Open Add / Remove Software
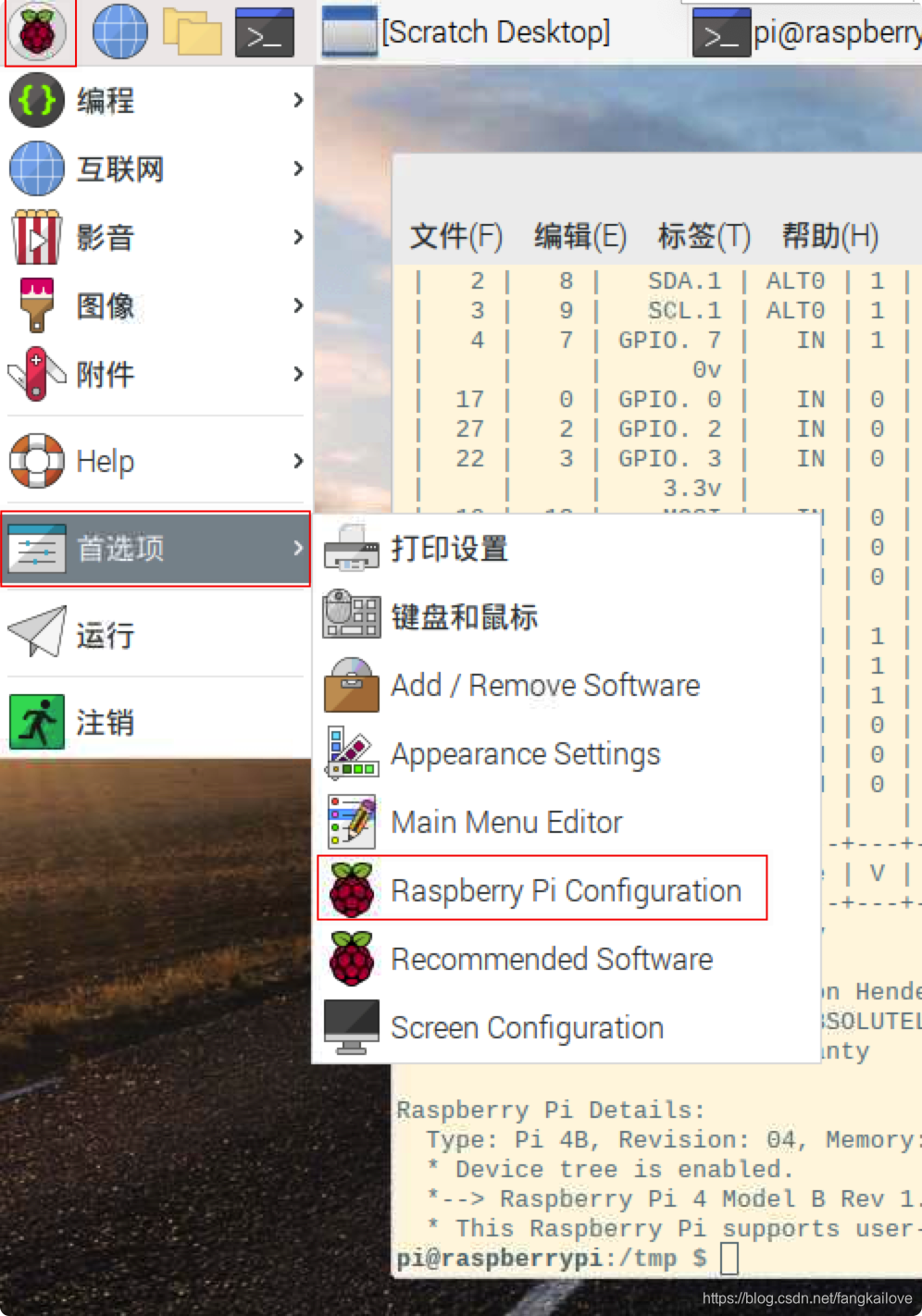922x1316 pixels. click(x=567, y=685)
